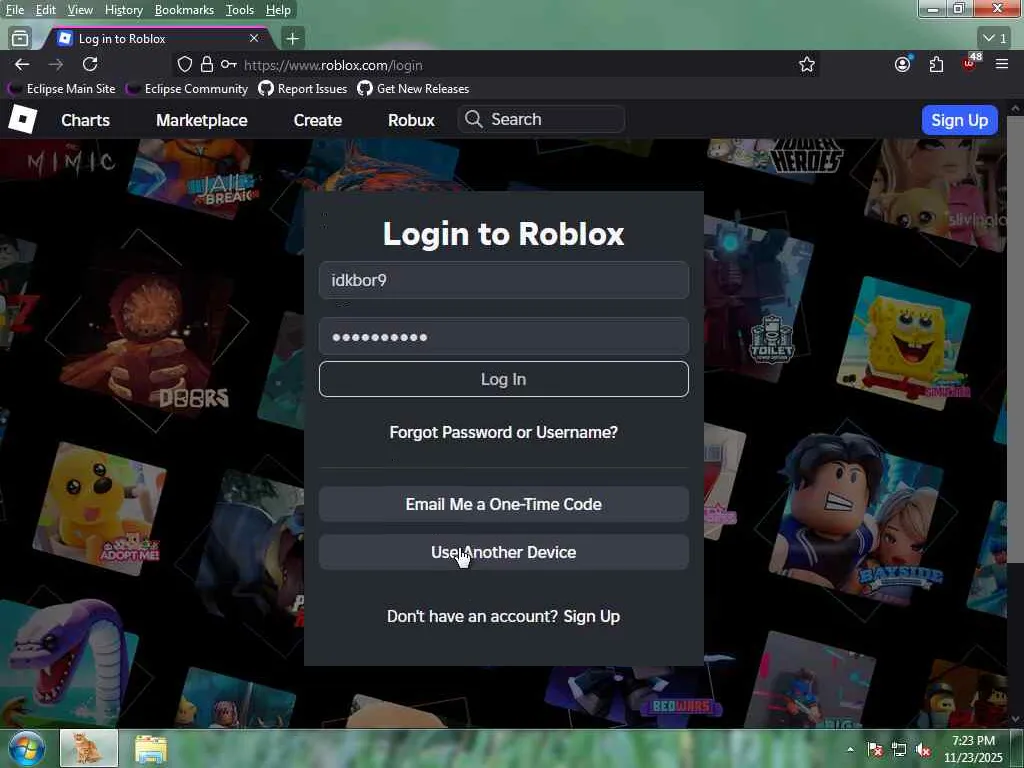
Task: Click the Roblox logo home icon
Action: point(22,120)
